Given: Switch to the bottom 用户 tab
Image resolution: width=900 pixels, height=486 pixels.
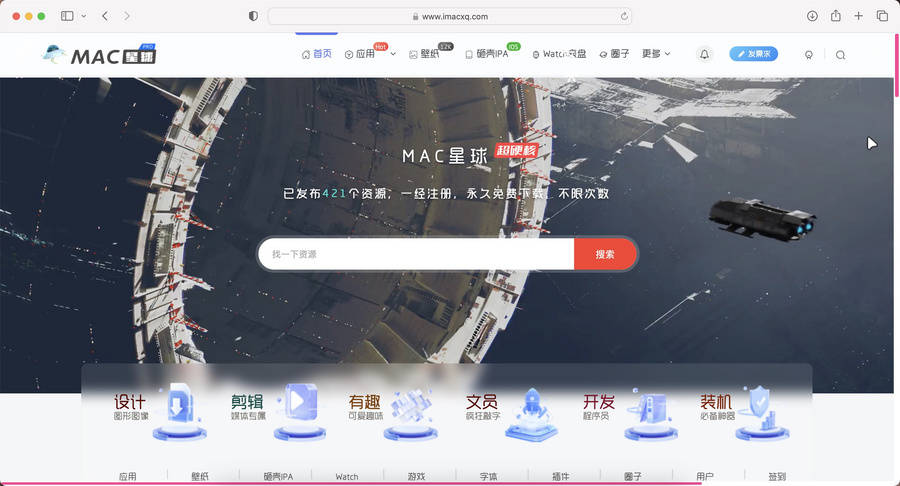Looking at the screenshot, I should 705,476.
